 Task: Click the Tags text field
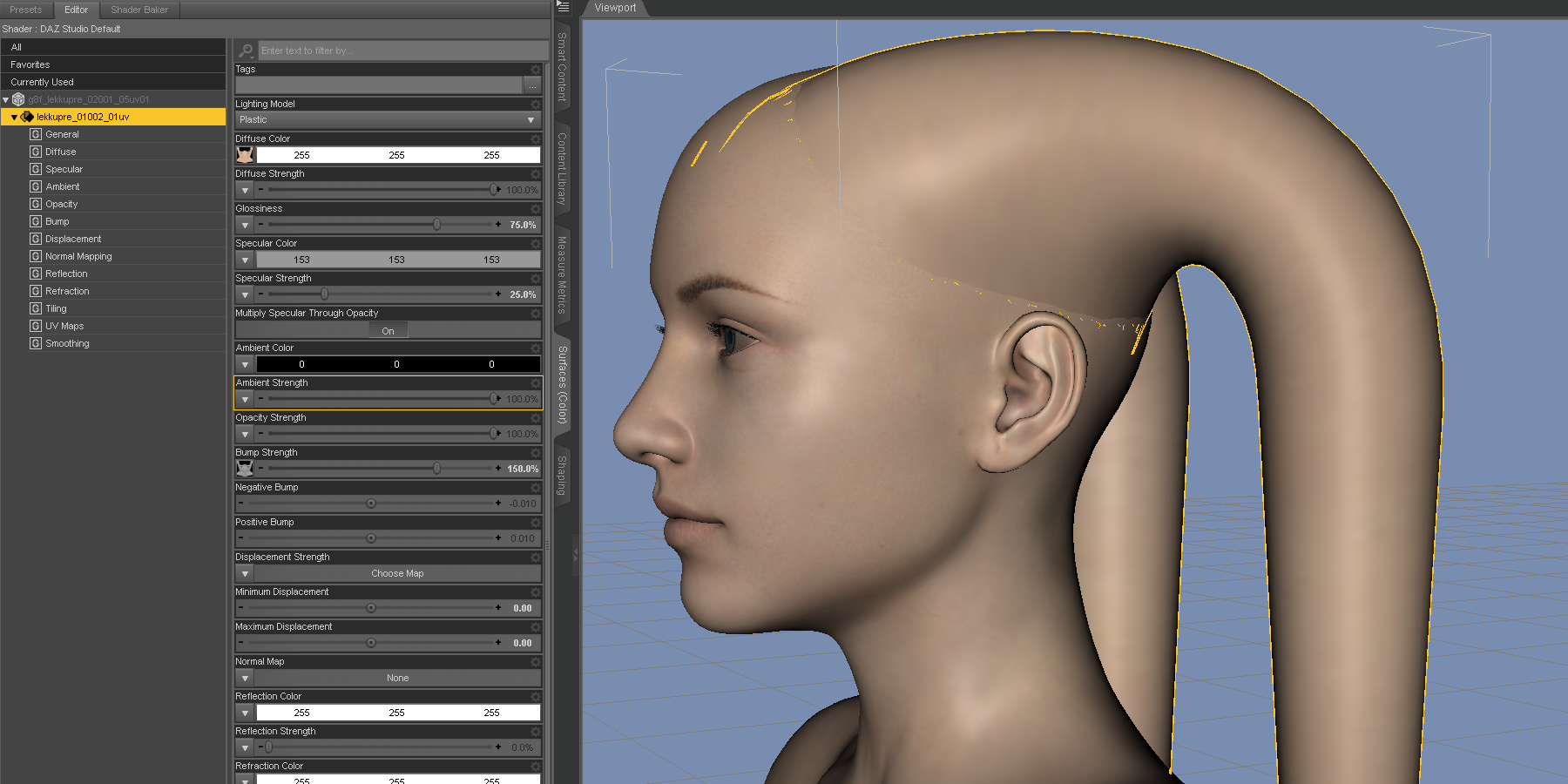coord(379,85)
